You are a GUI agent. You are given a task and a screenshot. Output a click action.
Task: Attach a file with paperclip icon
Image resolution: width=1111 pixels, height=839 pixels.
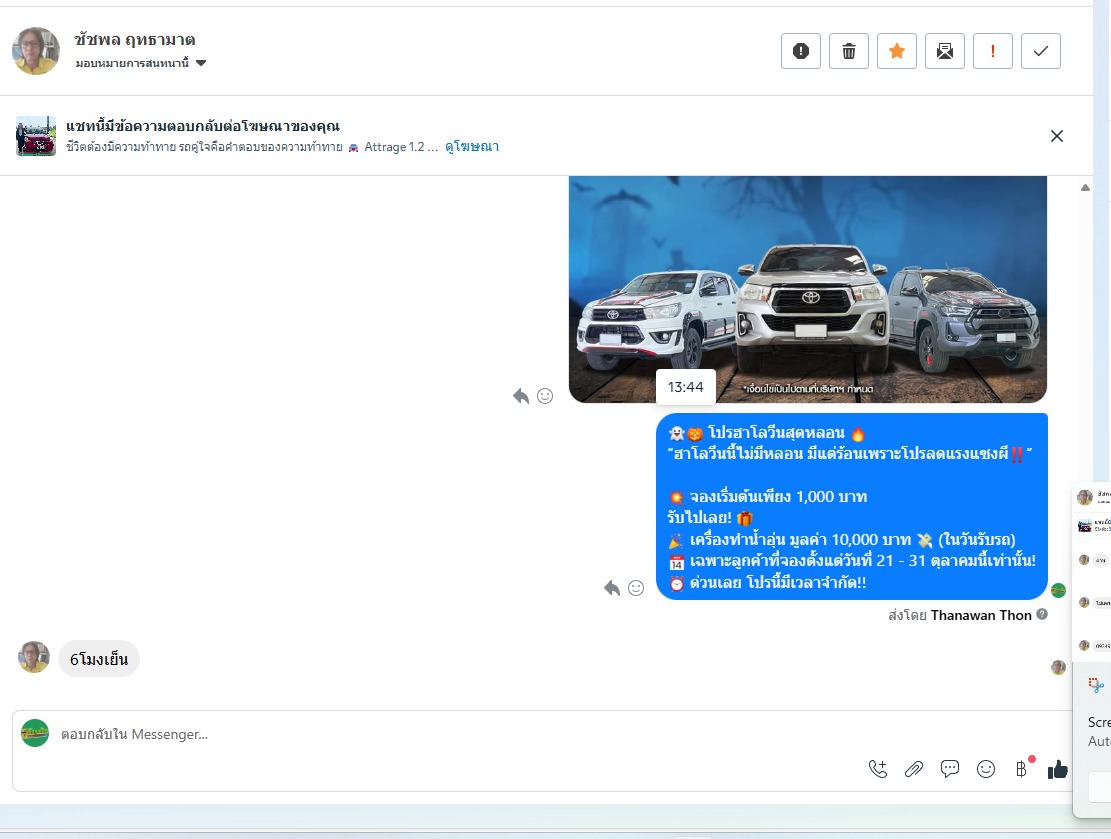[x=913, y=769]
